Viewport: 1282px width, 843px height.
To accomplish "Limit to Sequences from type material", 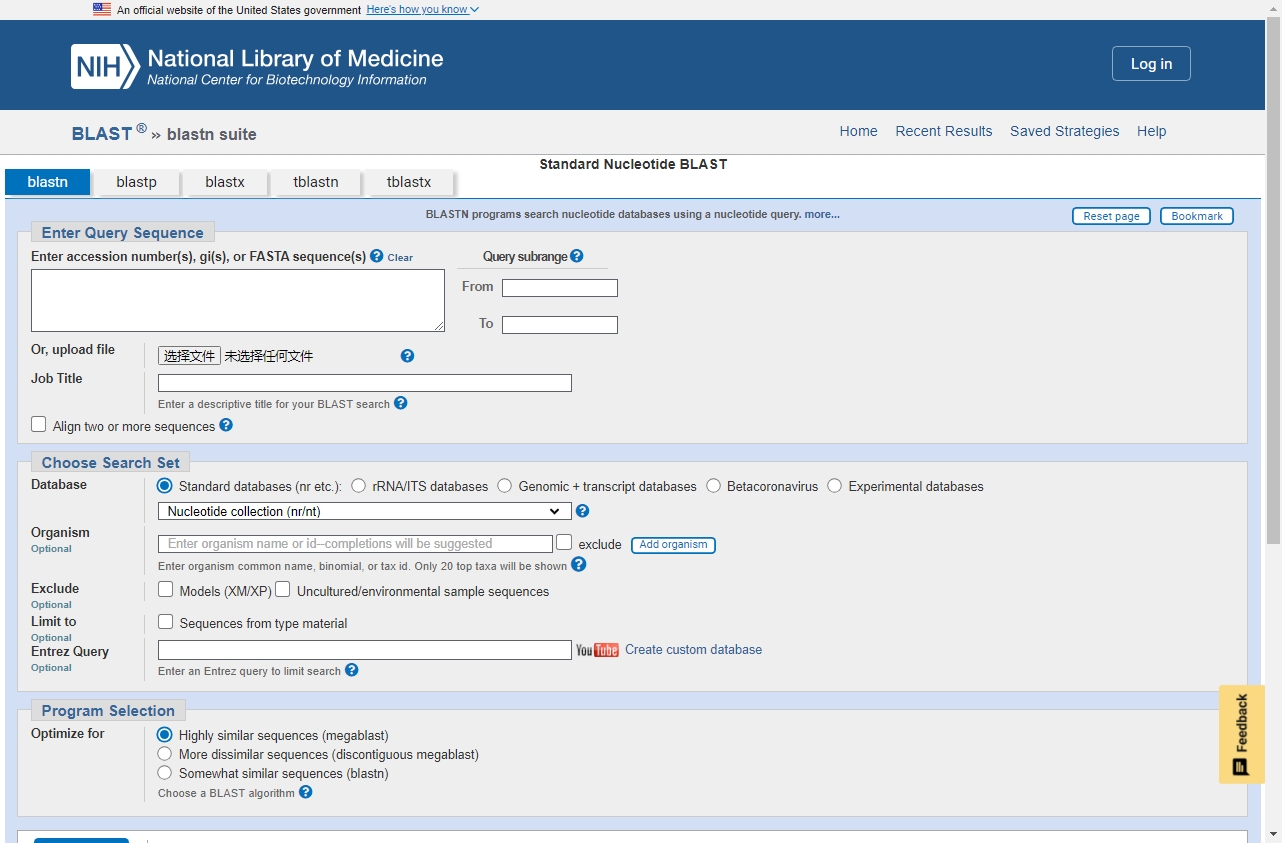I will point(166,622).
